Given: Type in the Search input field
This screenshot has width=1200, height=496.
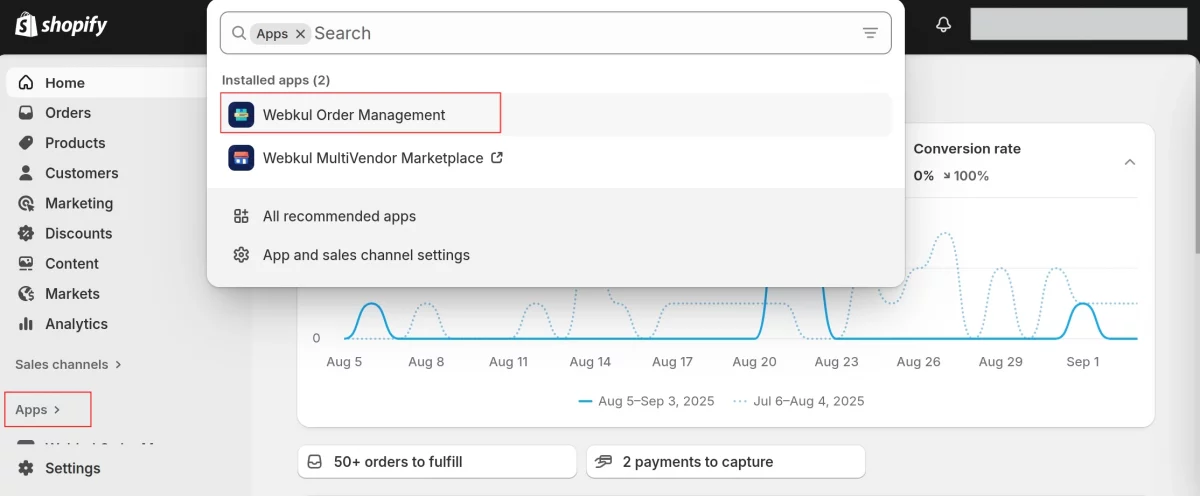Looking at the screenshot, I should (580, 33).
